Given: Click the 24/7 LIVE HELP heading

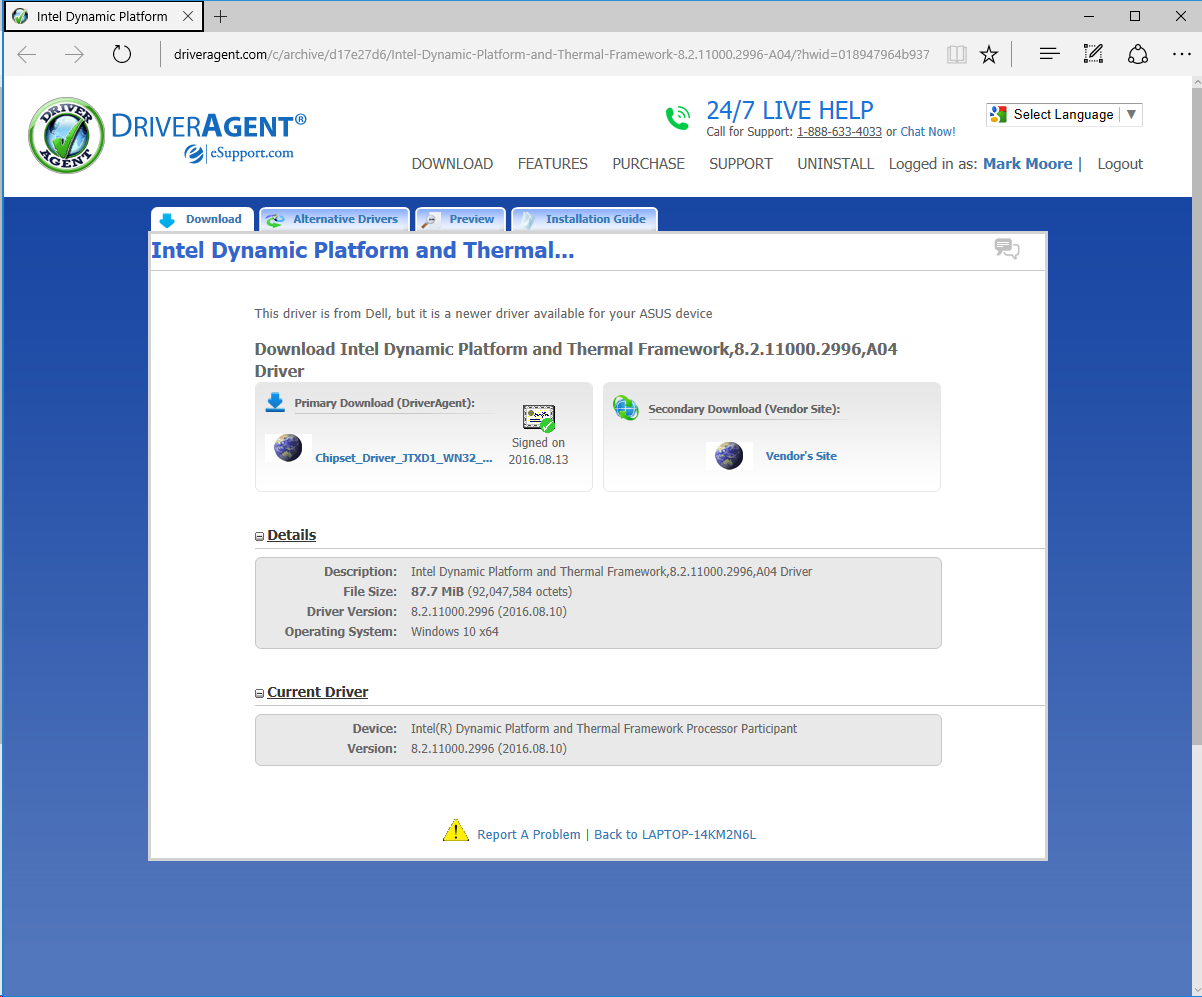Looking at the screenshot, I should coord(790,110).
